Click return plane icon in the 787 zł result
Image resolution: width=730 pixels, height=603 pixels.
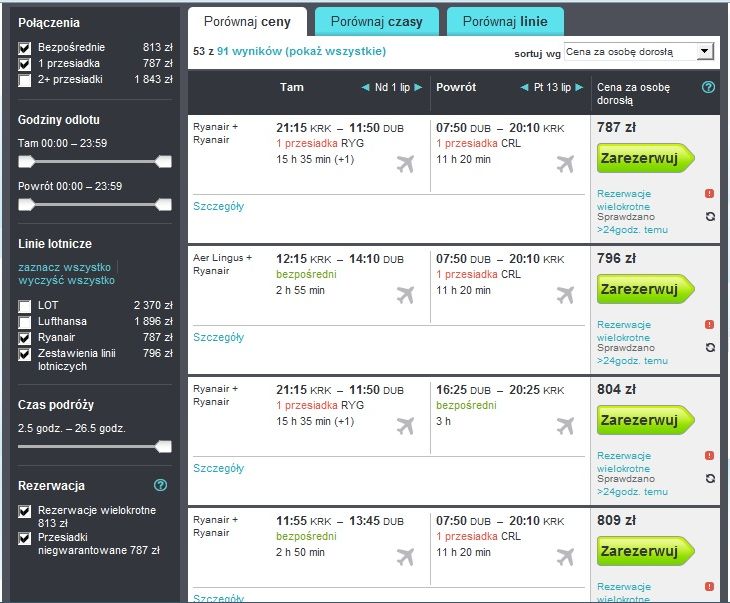pyautogui.click(x=565, y=164)
